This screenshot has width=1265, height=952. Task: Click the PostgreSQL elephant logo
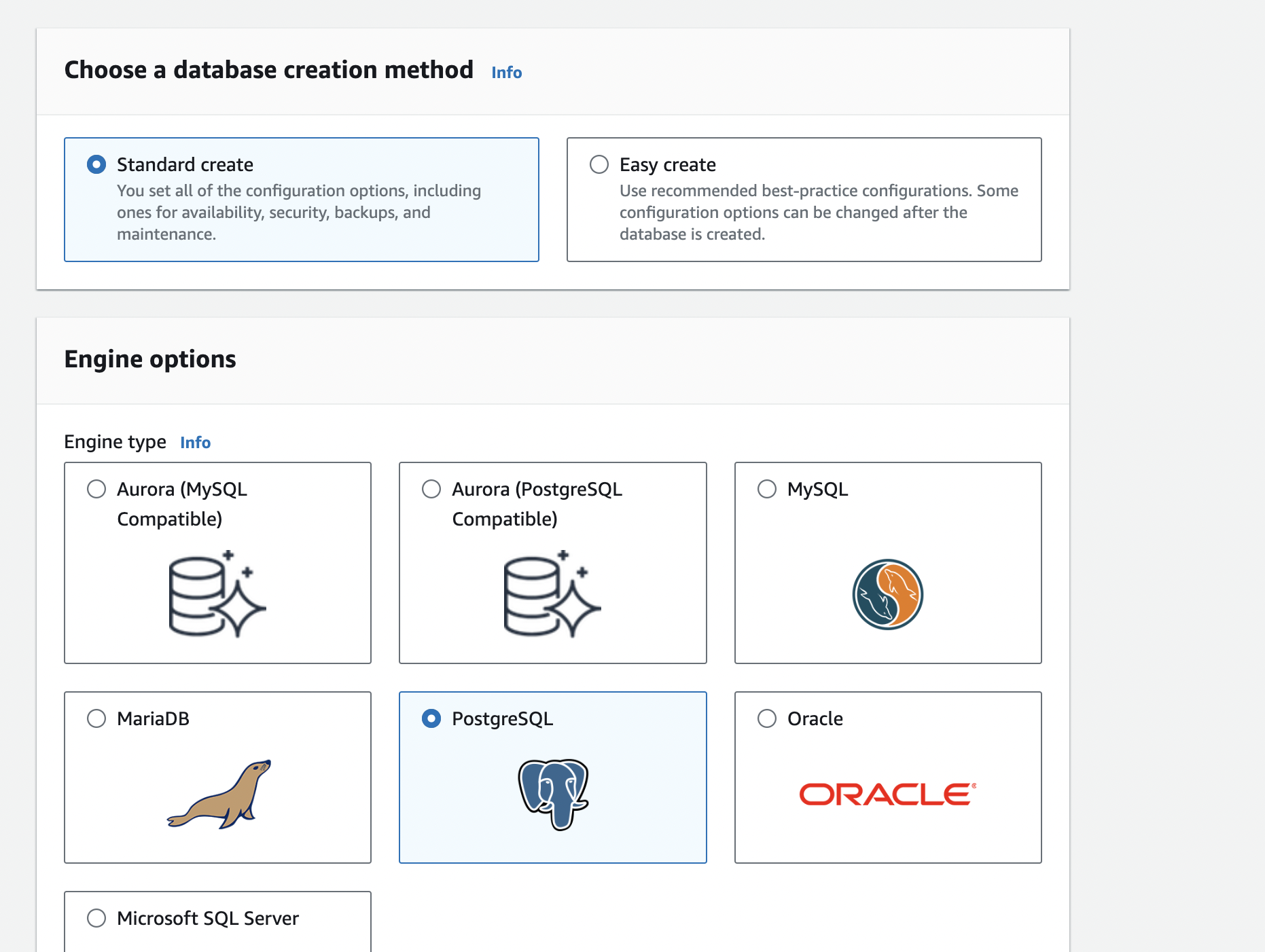pyautogui.click(x=554, y=794)
